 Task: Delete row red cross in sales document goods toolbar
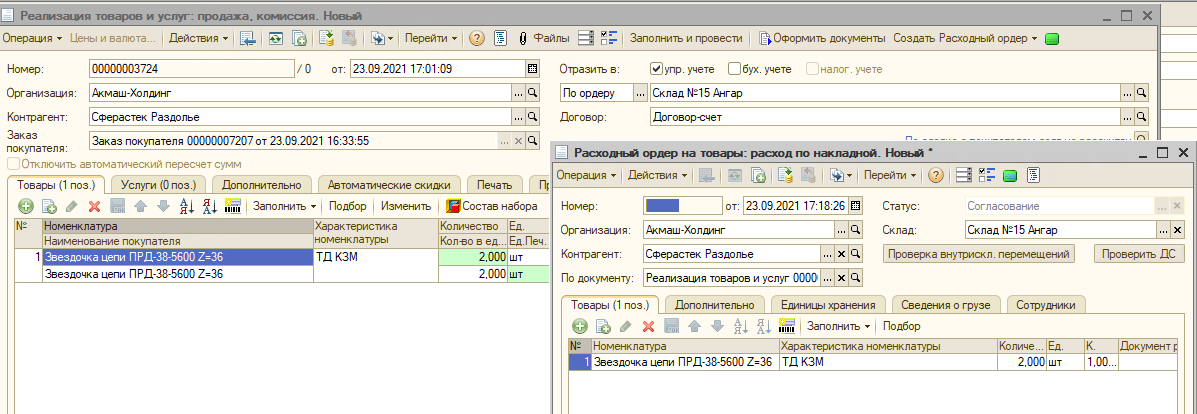point(95,206)
